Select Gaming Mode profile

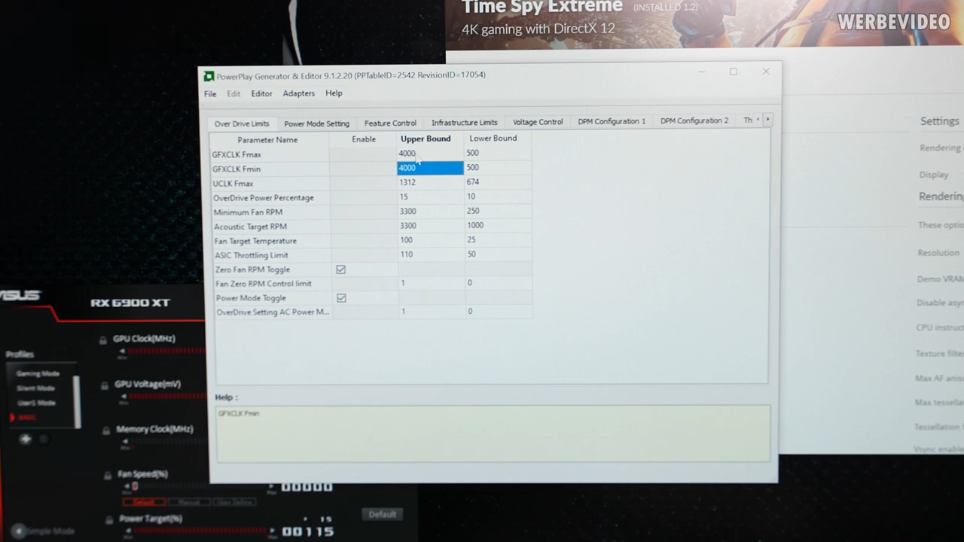(x=38, y=374)
